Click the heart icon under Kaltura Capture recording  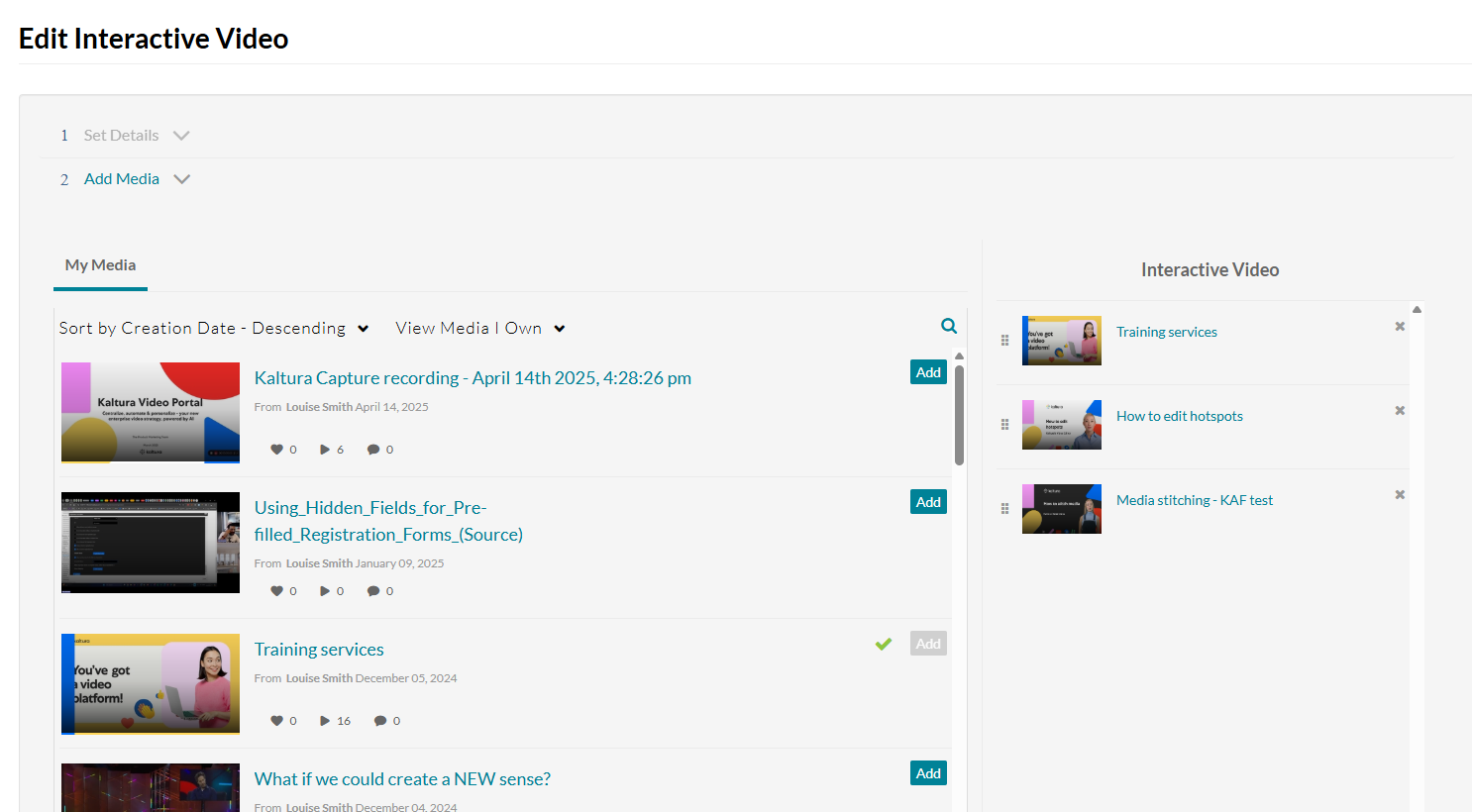click(x=277, y=450)
